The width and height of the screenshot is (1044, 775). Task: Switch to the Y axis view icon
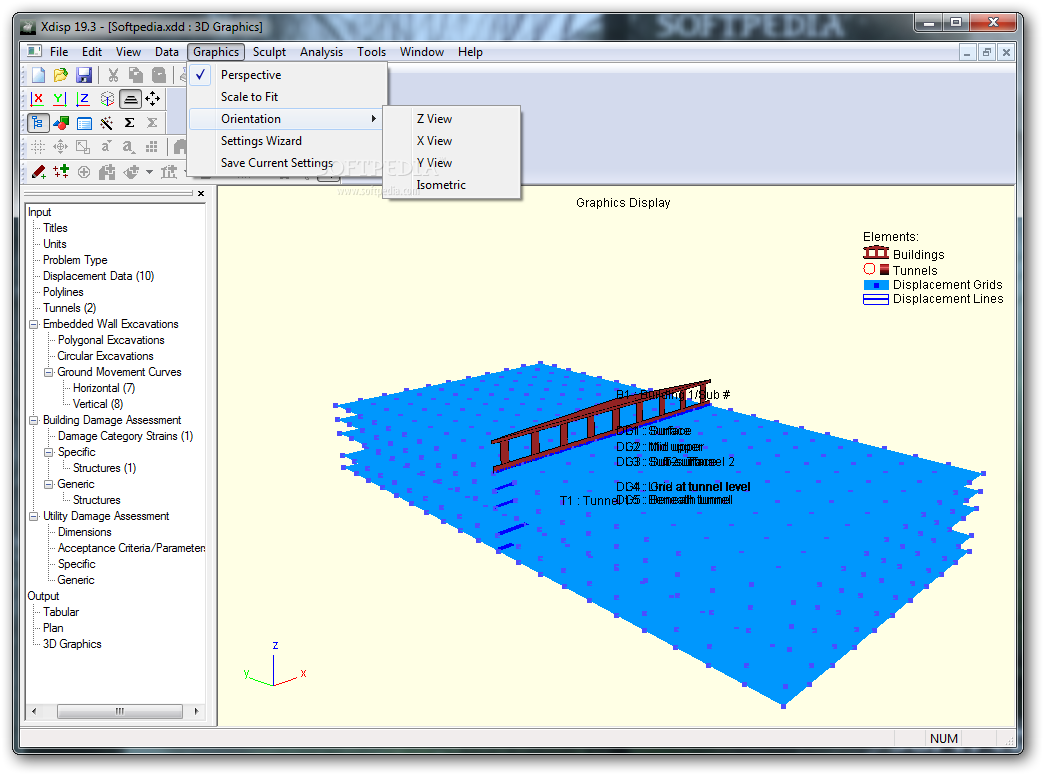click(x=60, y=99)
